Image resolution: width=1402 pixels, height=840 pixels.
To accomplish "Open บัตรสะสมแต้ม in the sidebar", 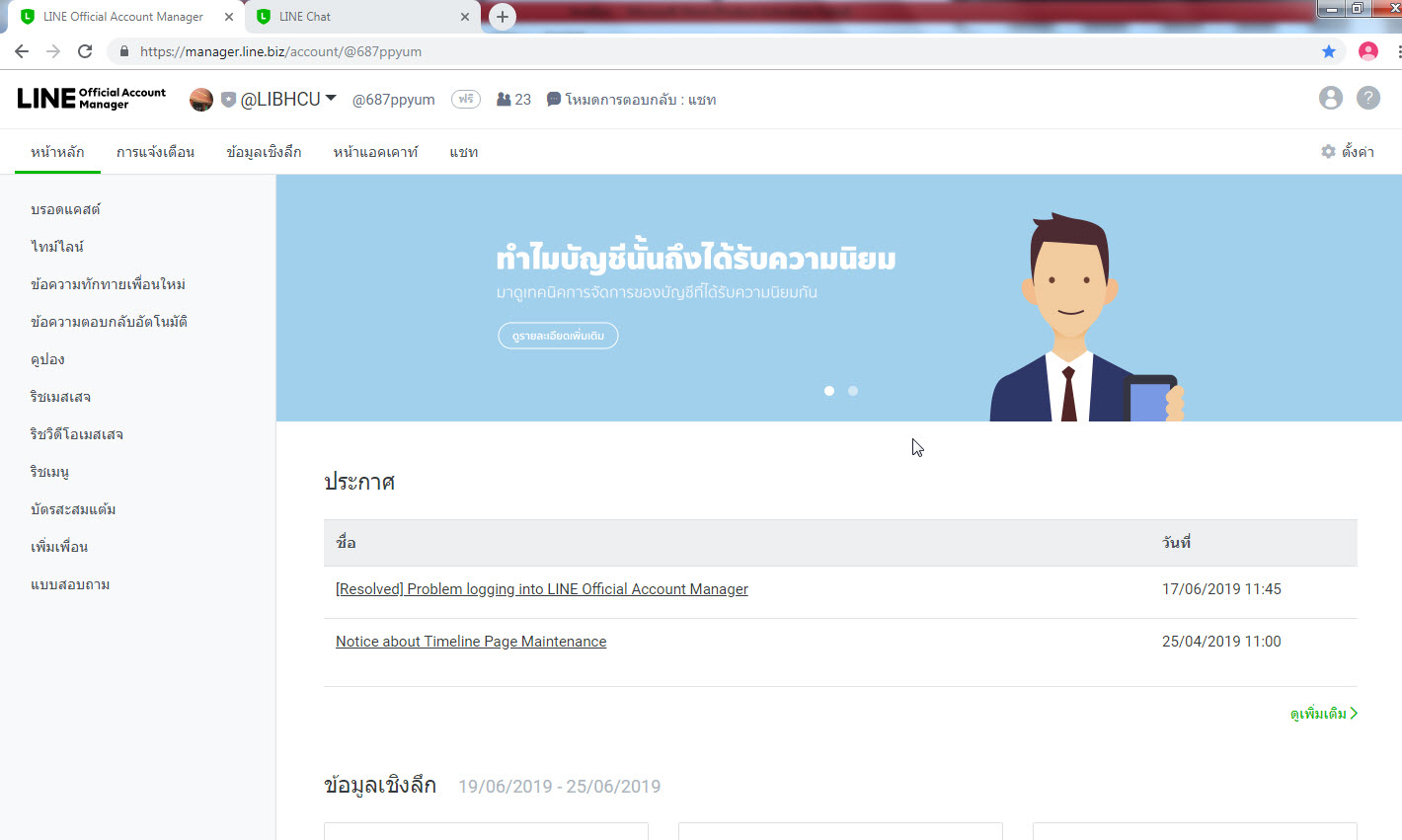I will click(x=73, y=509).
